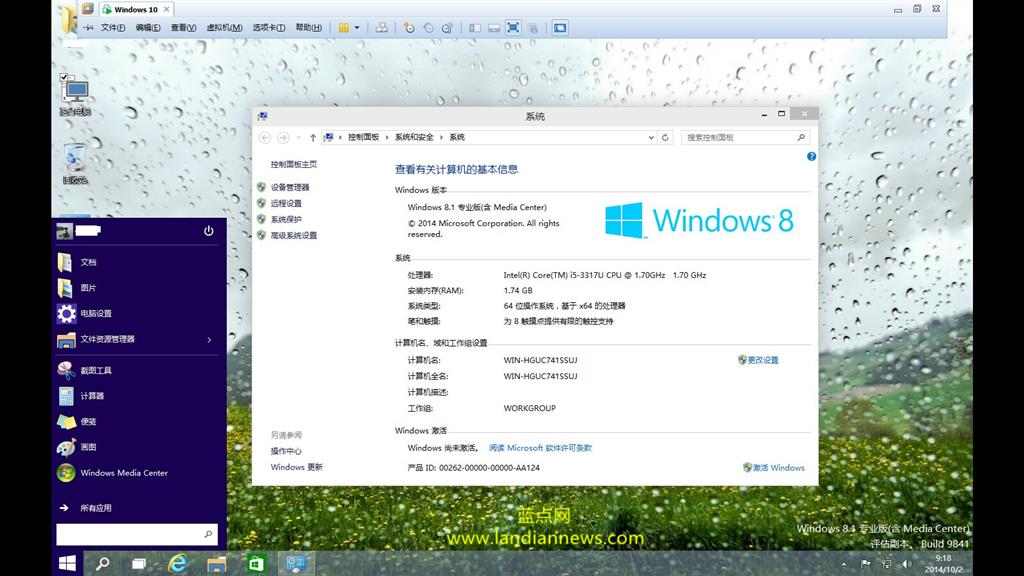Click the VMware console view icon
Screen dimensions: 1024x576
(x=560, y=28)
